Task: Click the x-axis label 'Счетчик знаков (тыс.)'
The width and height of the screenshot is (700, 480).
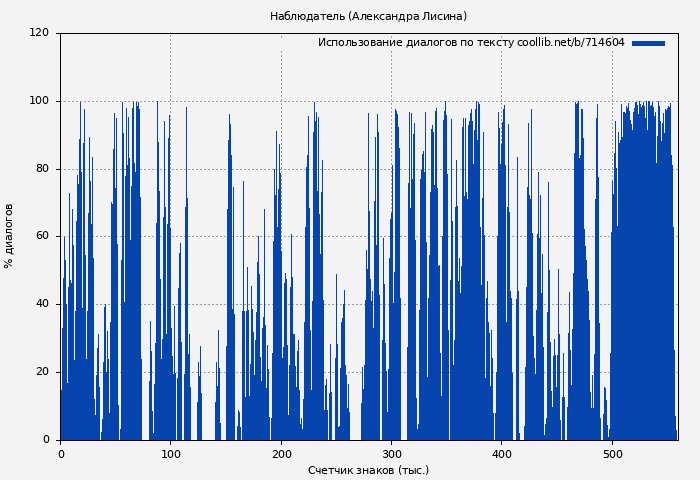Action: pos(368,470)
